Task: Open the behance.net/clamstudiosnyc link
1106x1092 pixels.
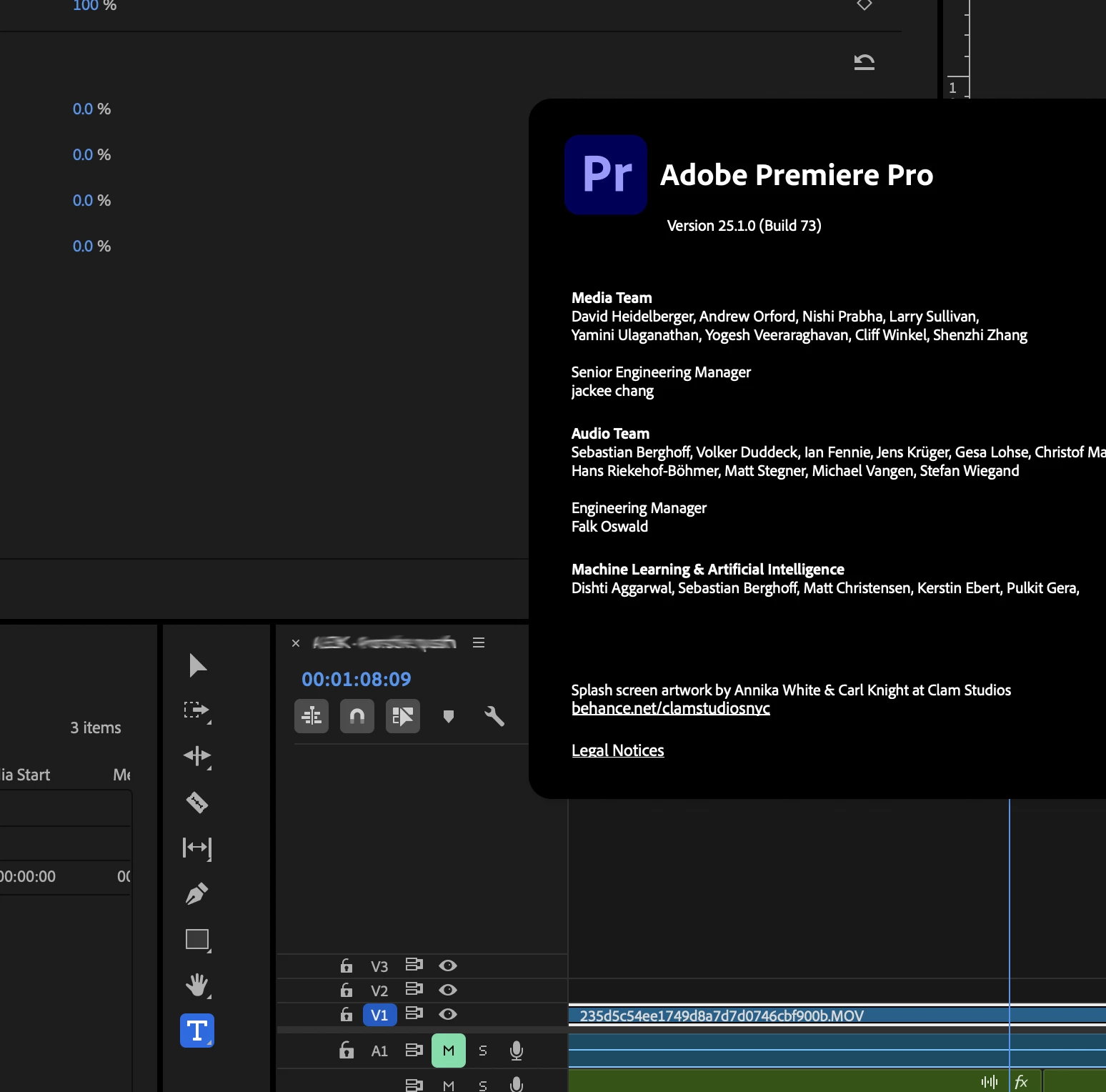Action: [x=671, y=708]
